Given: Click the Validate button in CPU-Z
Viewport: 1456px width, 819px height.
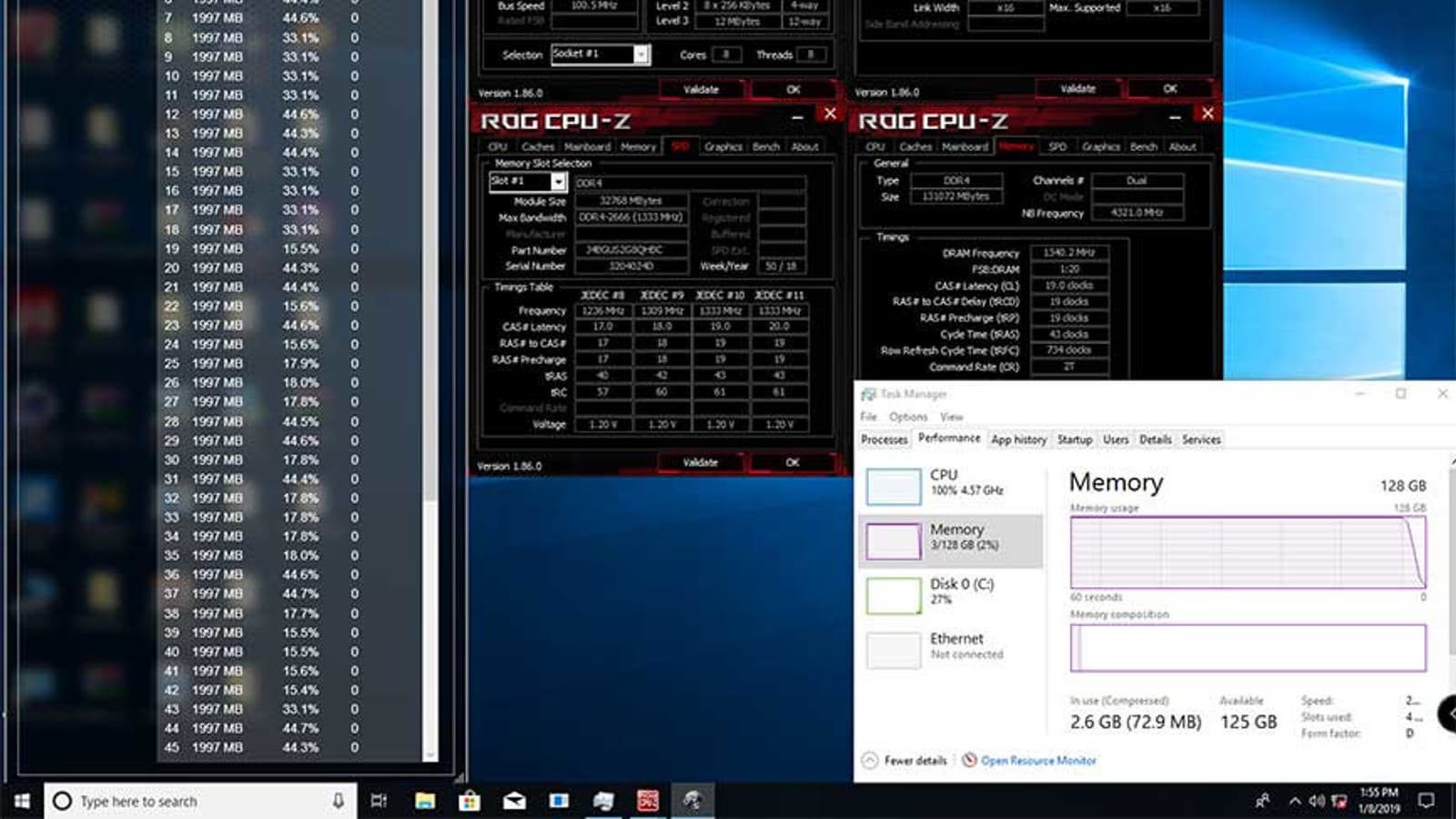Looking at the screenshot, I should [700, 462].
